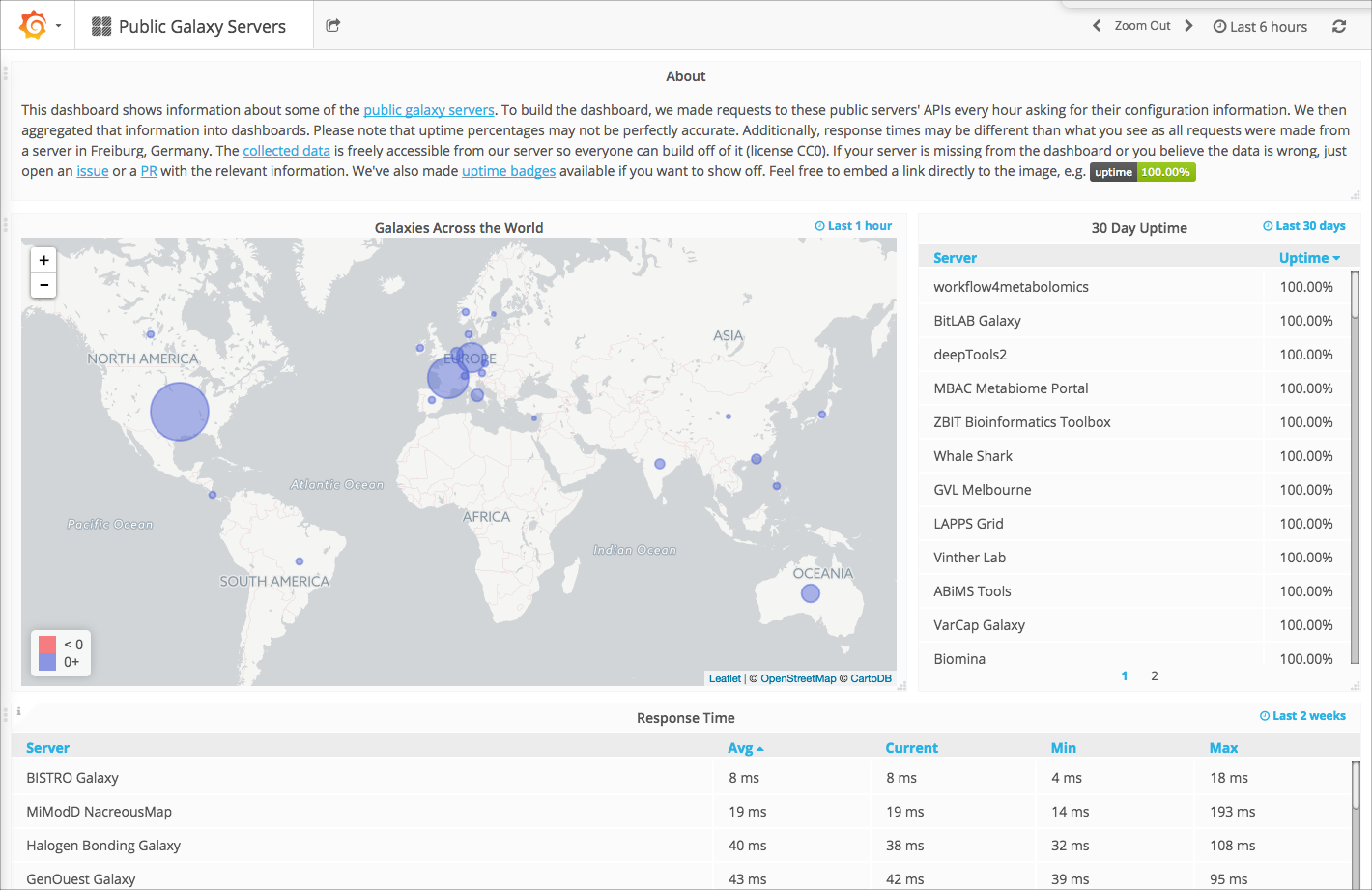Click the blue '0+' legend swatch
The width and height of the screenshot is (1372, 890).
click(x=47, y=662)
